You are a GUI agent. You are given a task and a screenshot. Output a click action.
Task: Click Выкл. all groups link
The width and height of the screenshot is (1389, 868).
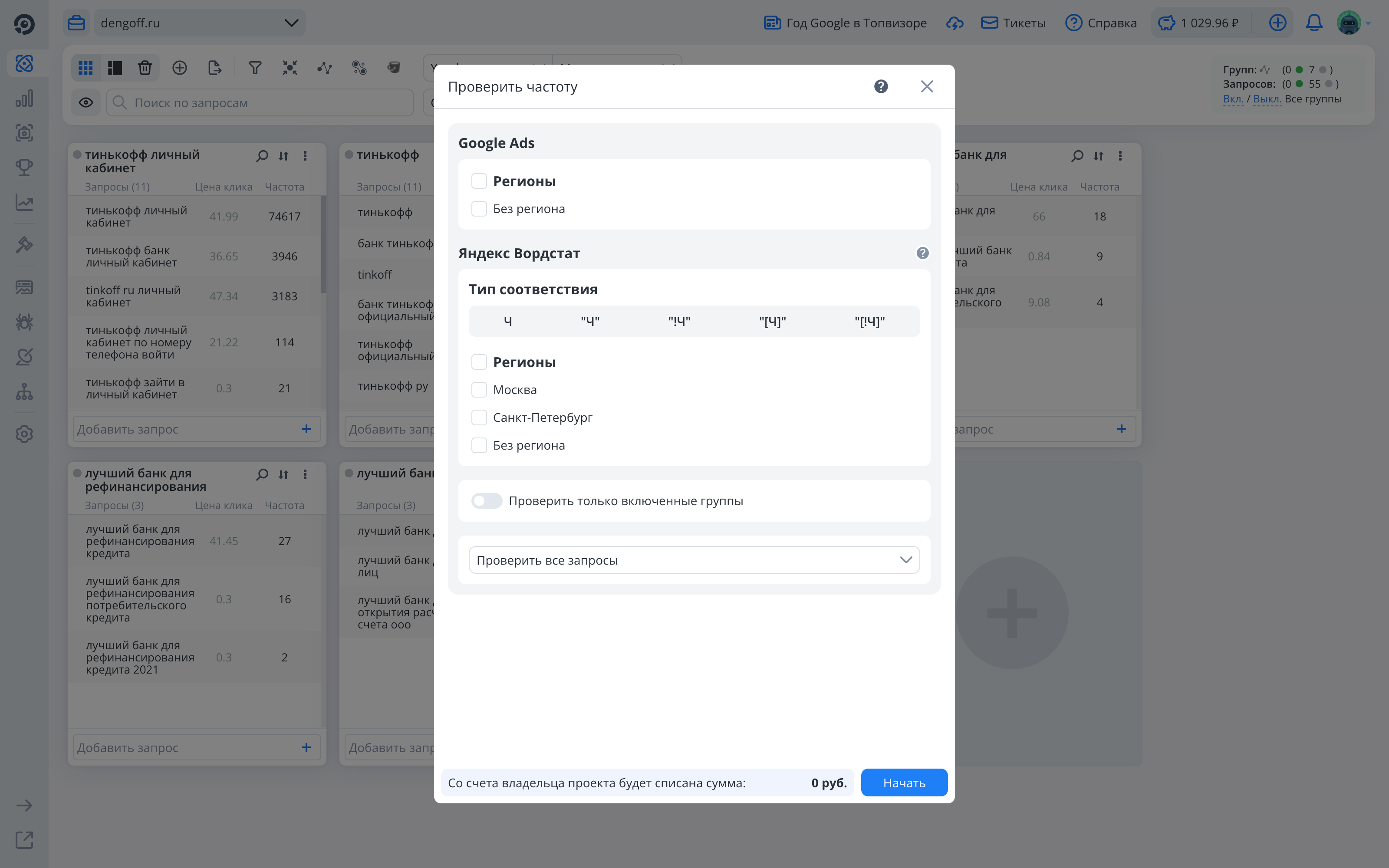(x=1267, y=99)
